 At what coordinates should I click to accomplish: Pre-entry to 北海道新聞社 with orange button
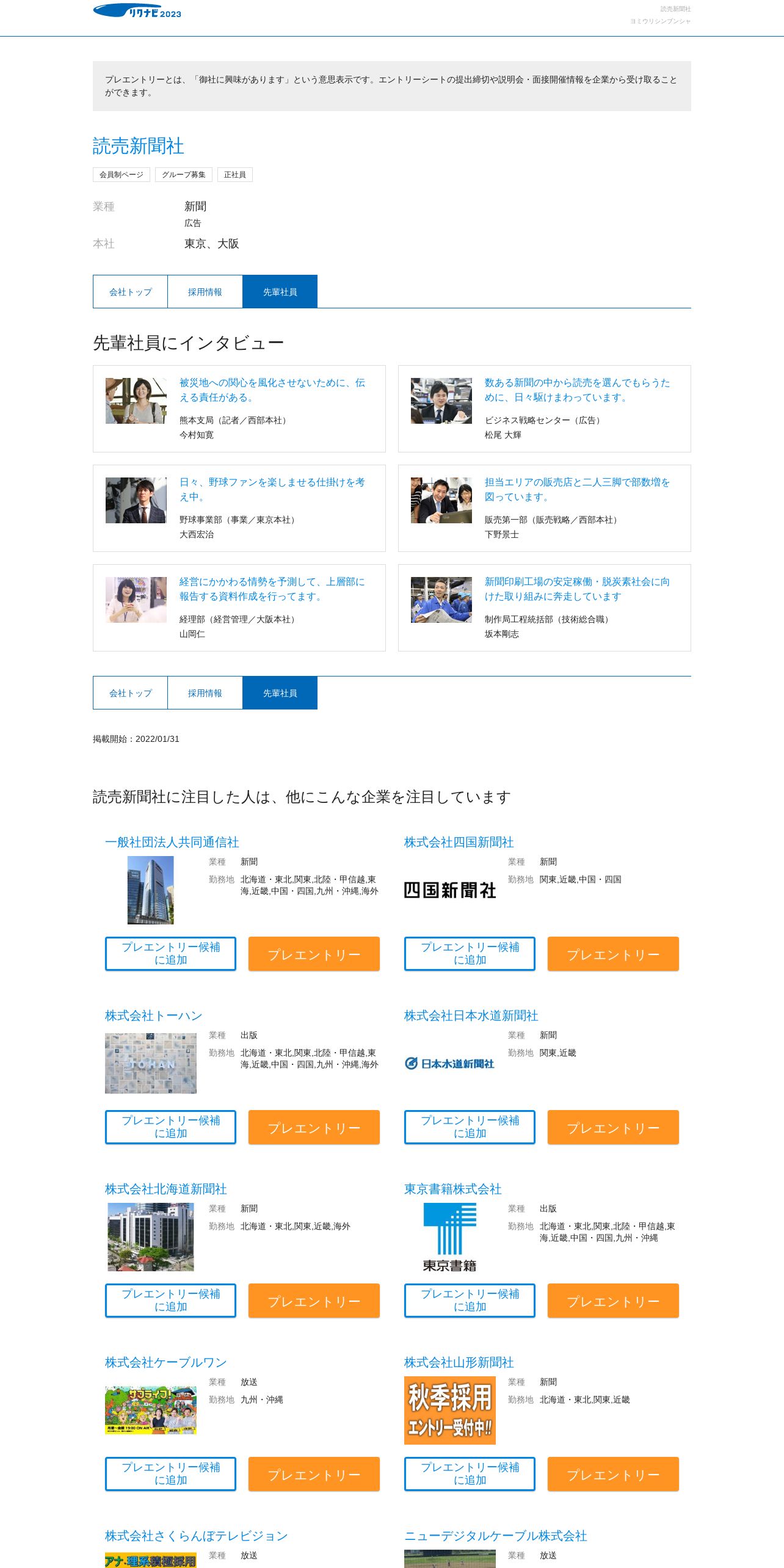click(314, 1301)
